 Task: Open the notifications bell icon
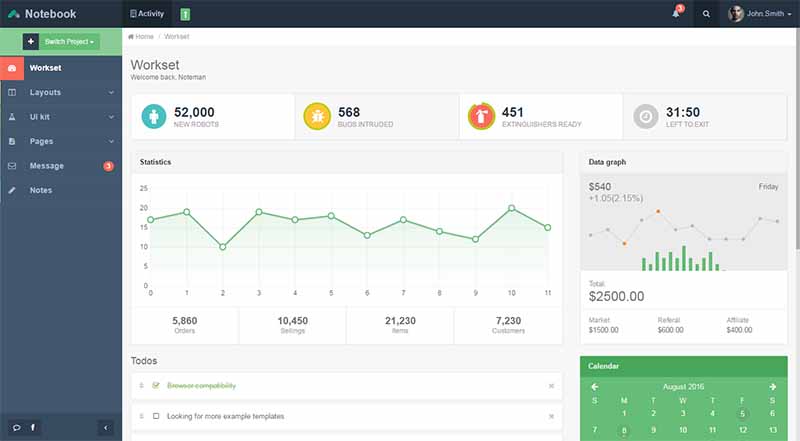[x=676, y=14]
